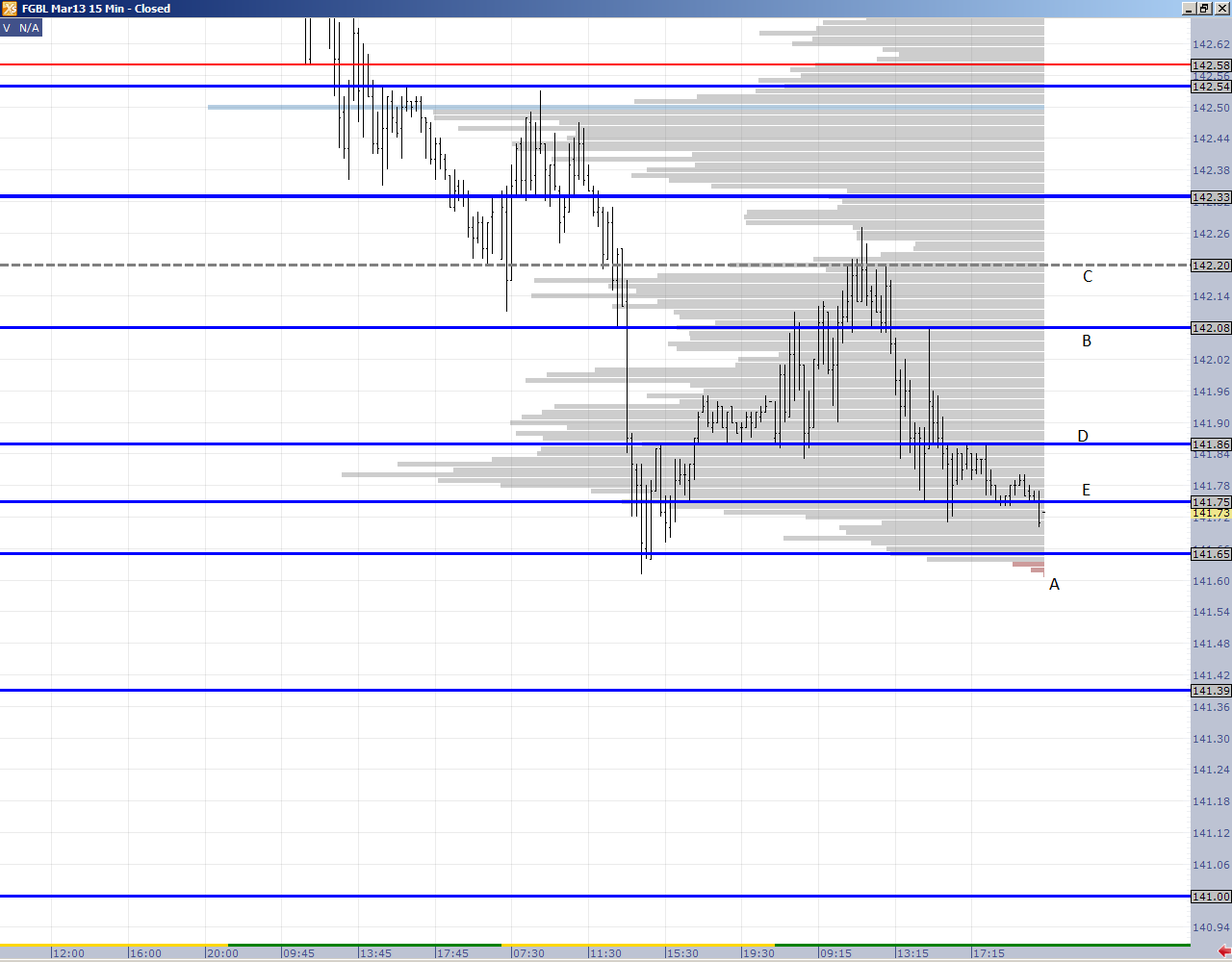Click the annotation letter B

click(1087, 341)
